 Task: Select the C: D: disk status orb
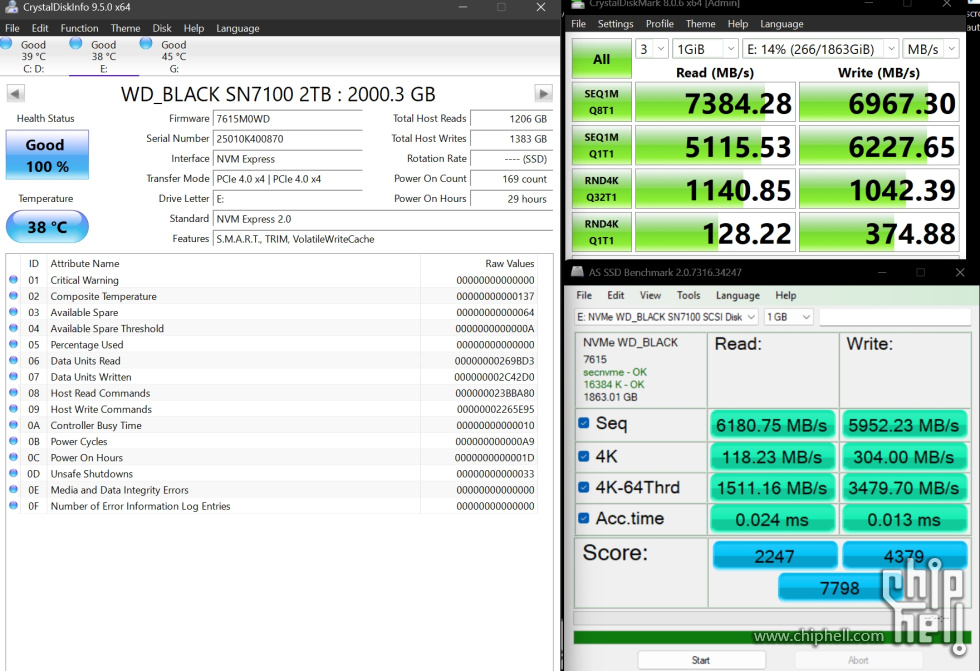pos(7,44)
